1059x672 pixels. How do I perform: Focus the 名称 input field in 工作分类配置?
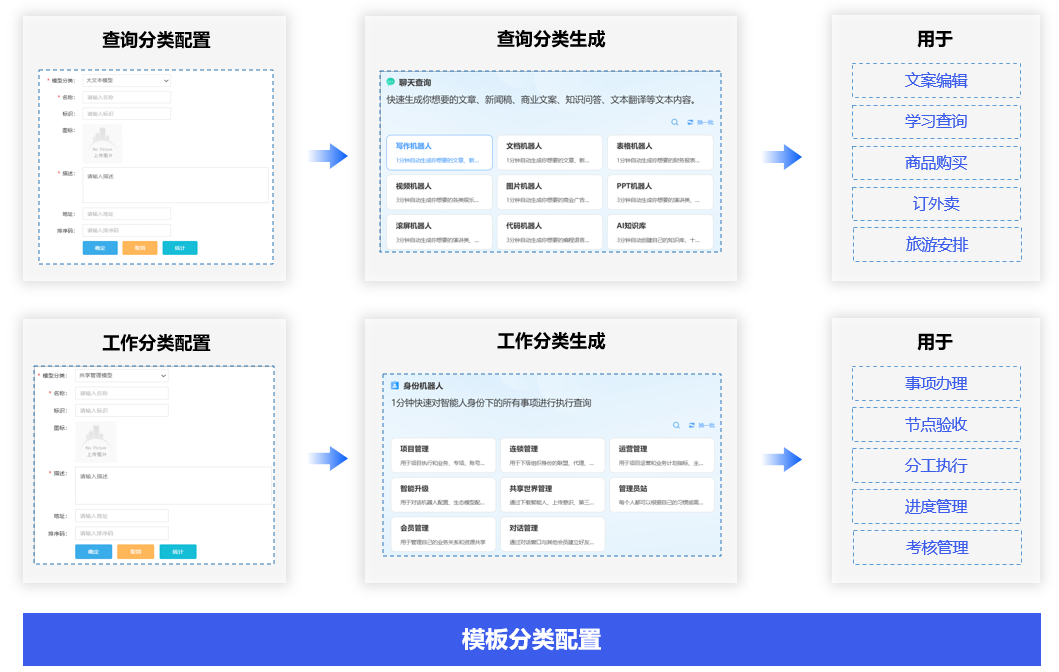click(x=122, y=393)
